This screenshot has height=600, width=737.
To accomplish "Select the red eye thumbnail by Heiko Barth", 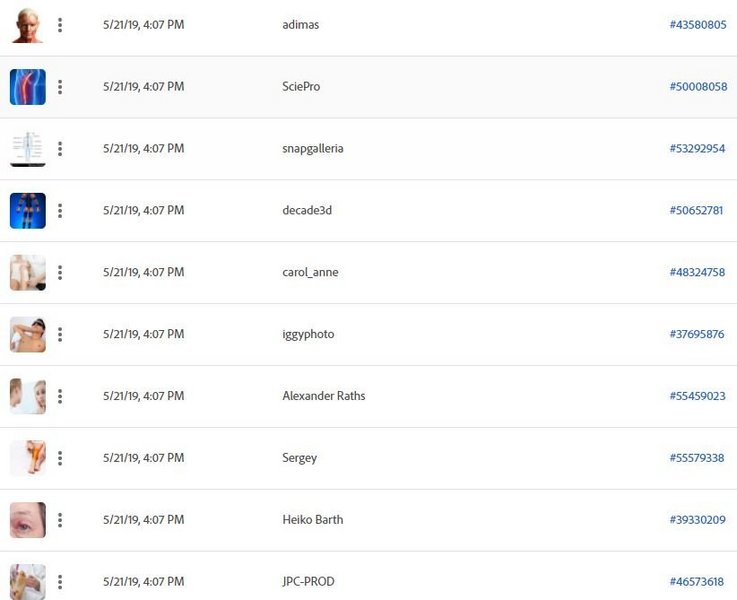I will click(x=28, y=520).
